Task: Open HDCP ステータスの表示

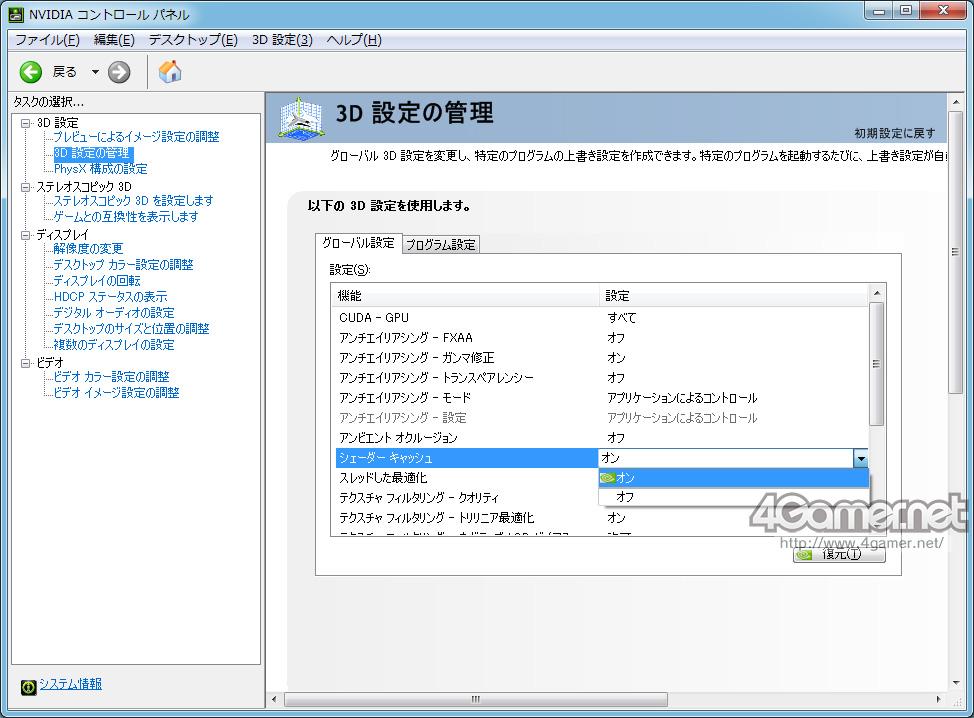Action: point(111,297)
